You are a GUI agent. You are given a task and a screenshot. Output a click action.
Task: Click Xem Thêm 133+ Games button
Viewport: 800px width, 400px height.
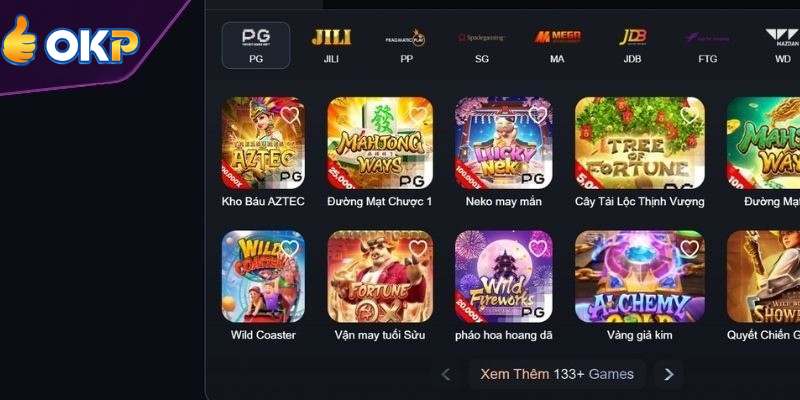(x=557, y=374)
